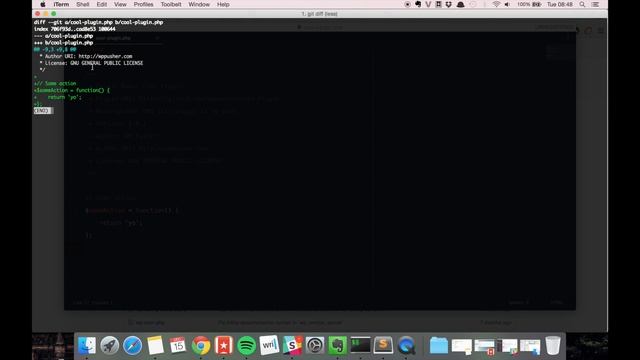Open the Toolbelt menu
Viewport: 640px width, 360px height.
[x=171, y=4]
